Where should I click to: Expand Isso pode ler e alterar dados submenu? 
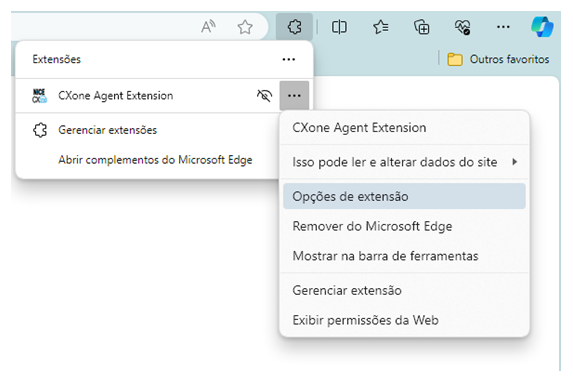pyautogui.click(x=404, y=162)
